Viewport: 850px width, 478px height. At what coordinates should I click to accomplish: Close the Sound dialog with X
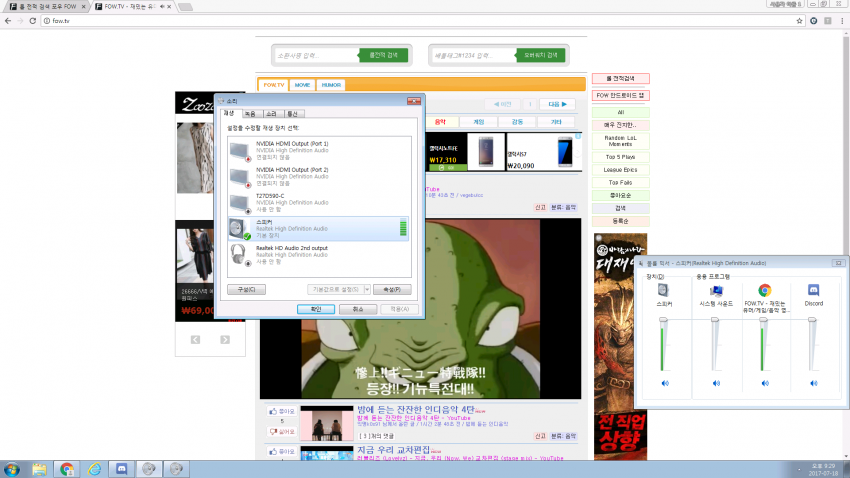(414, 101)
